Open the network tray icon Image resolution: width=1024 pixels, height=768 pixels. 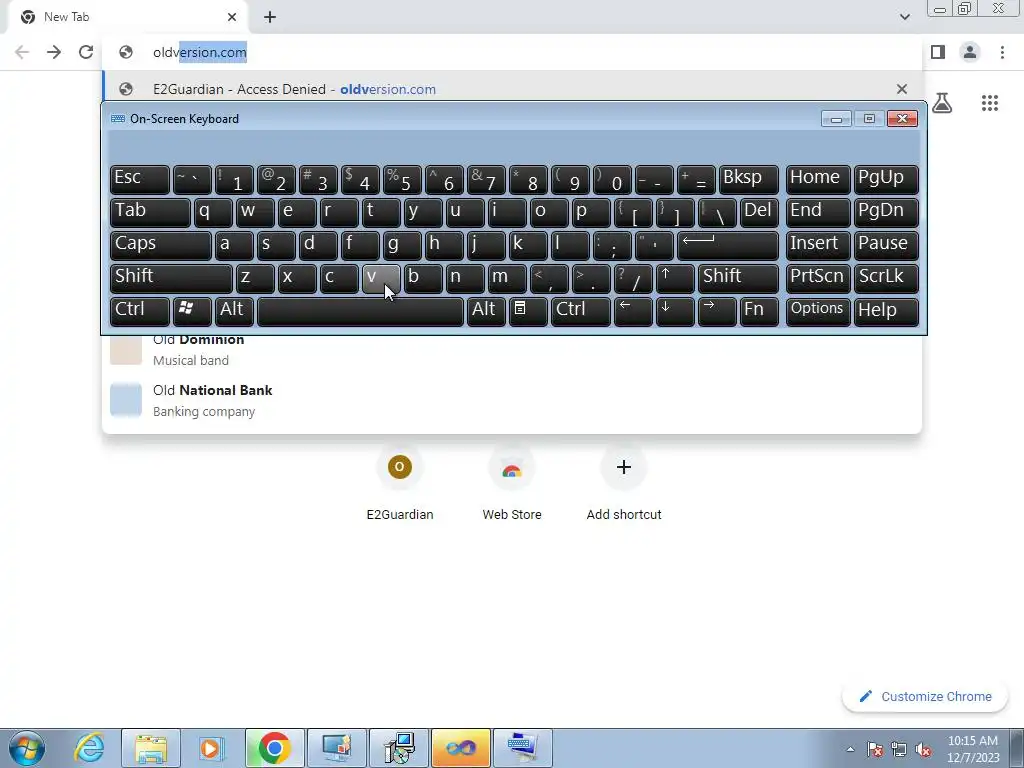click(899, 750)
